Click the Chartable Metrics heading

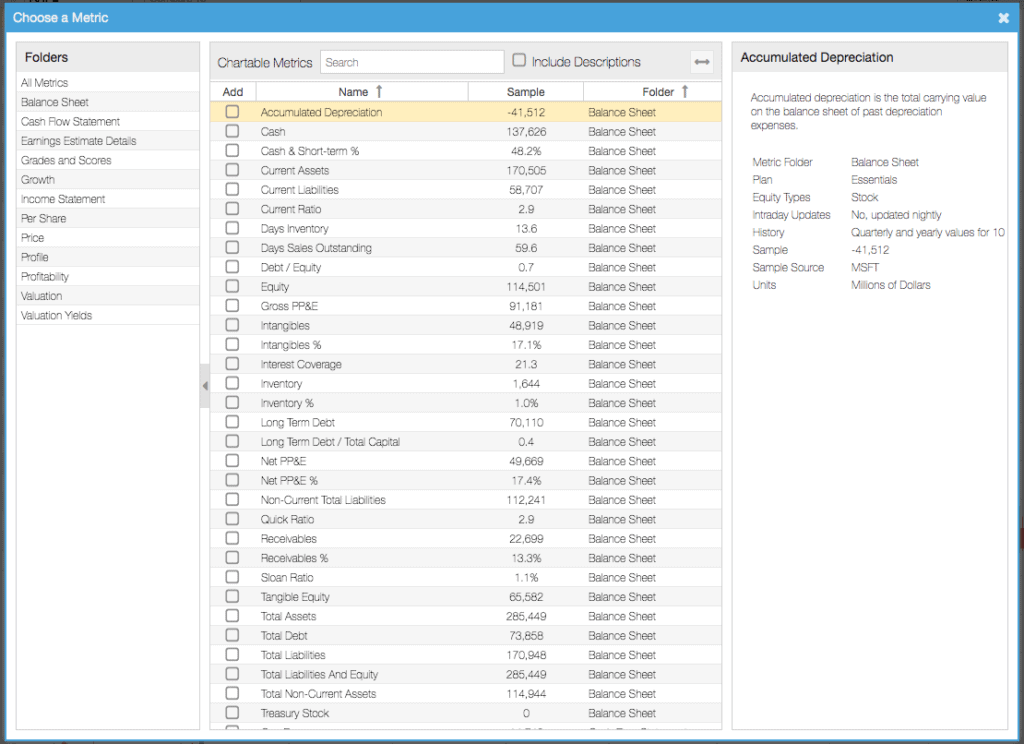coord(264,63)
